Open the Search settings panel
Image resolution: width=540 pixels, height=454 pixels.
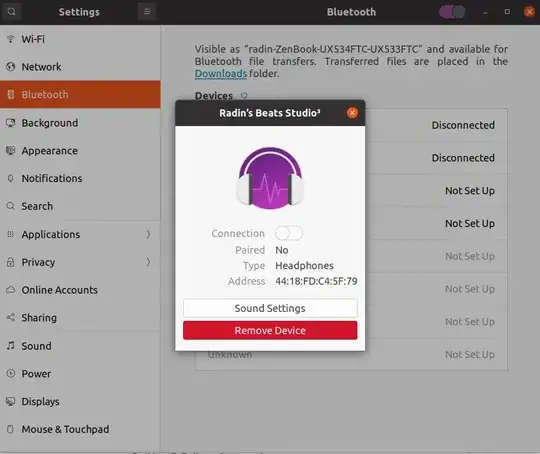80,206
